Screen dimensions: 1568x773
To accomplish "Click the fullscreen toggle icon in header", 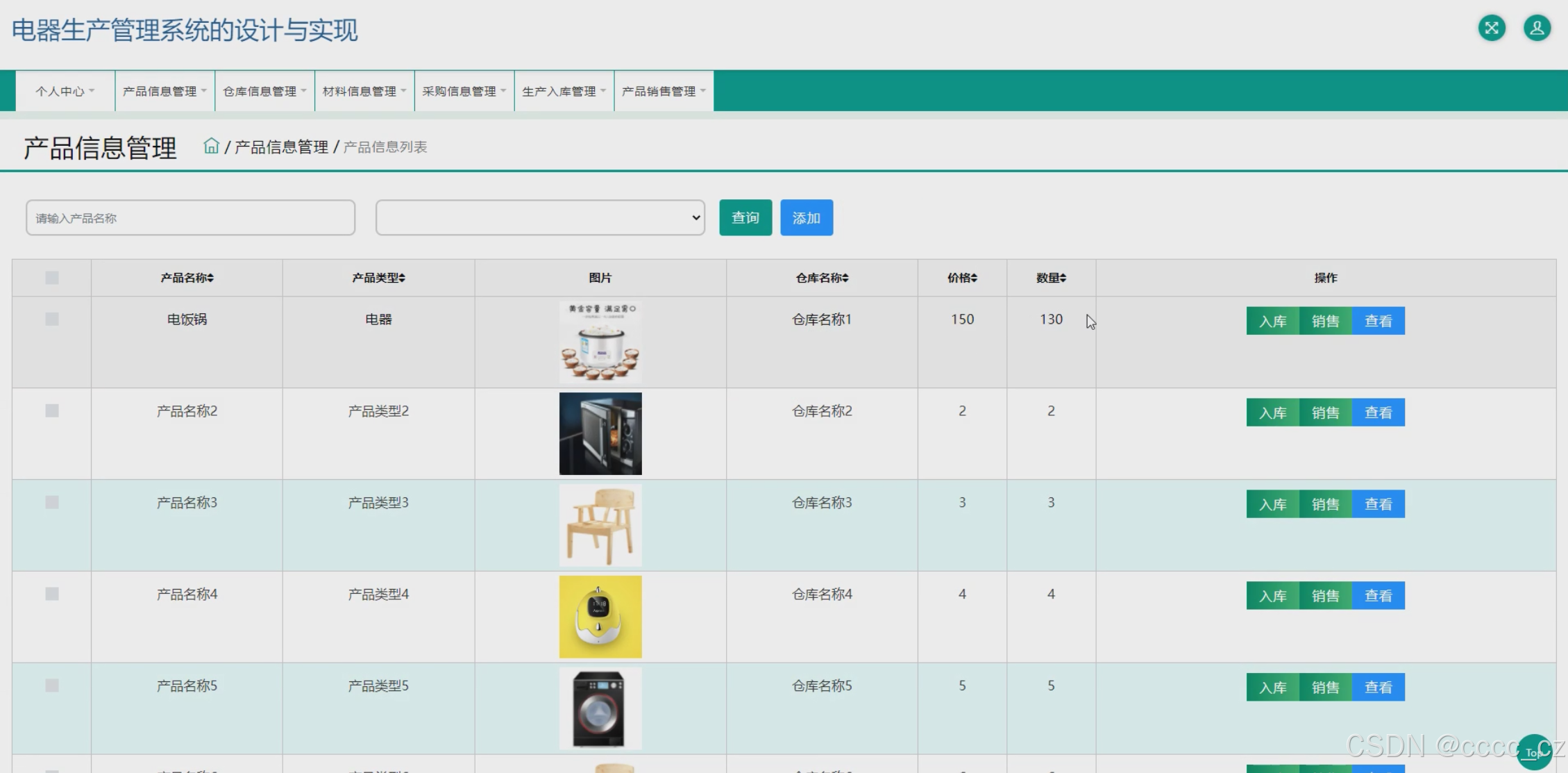I will pyautogui.click(x=1491, y=28).
